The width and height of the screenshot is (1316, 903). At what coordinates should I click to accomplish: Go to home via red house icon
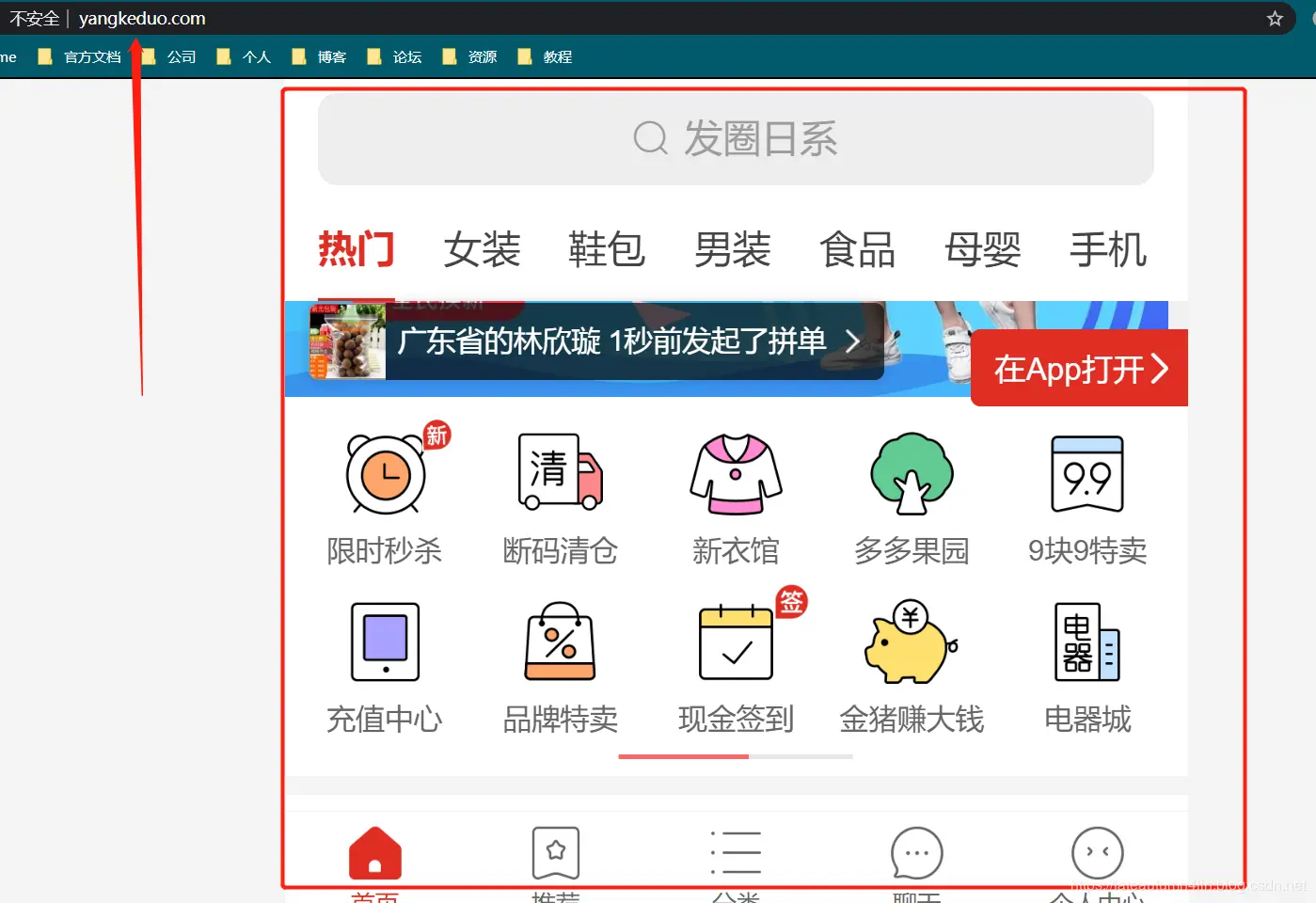coord(375,852)
